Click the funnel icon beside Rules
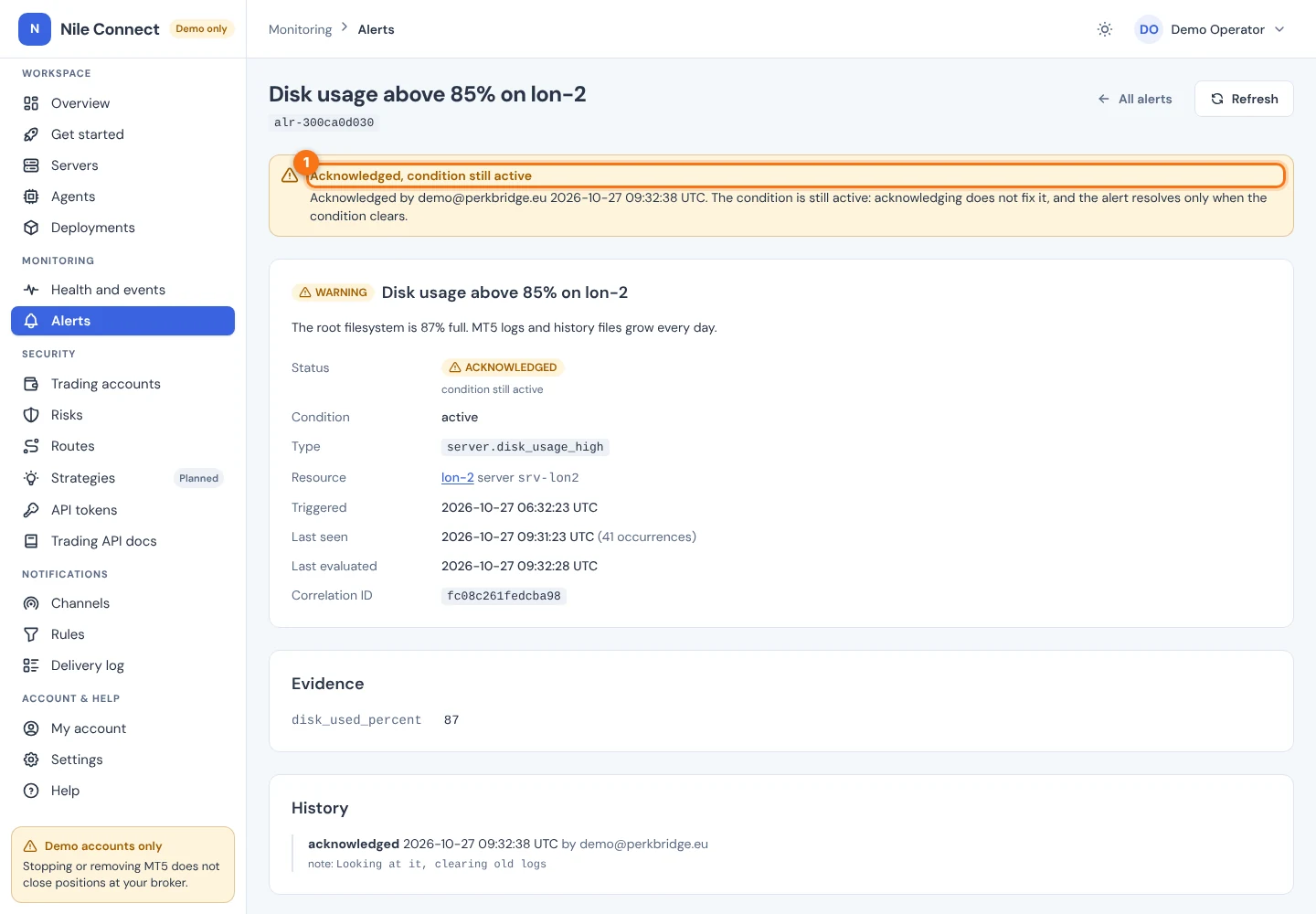 pos(31,634)
